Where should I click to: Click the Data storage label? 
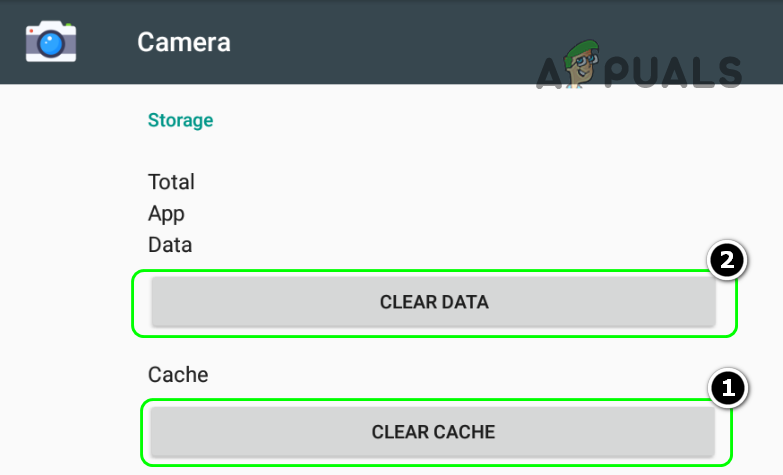tap(170, 245)
